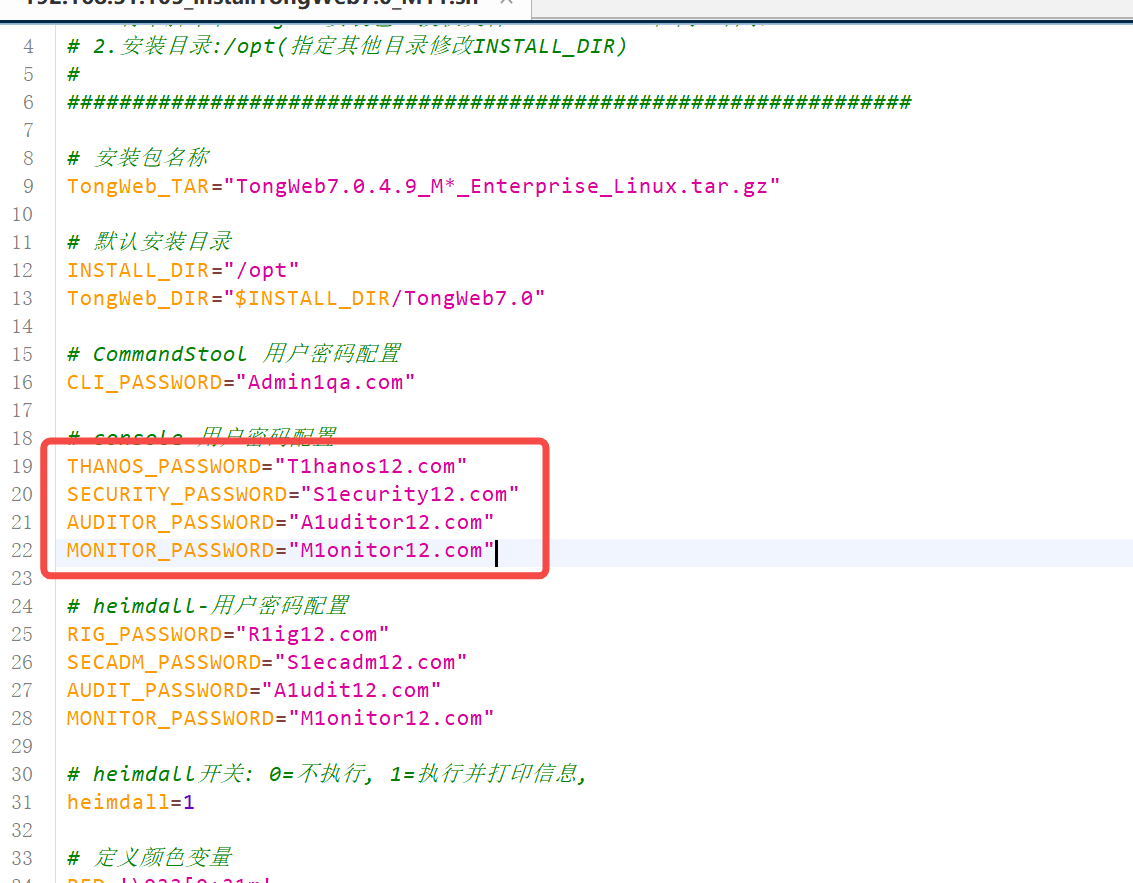Screen dimensions: 1133x883
Task: Click the "A1uditor12.com" string value
Action: pyautogui.click(x=391, y=522)
